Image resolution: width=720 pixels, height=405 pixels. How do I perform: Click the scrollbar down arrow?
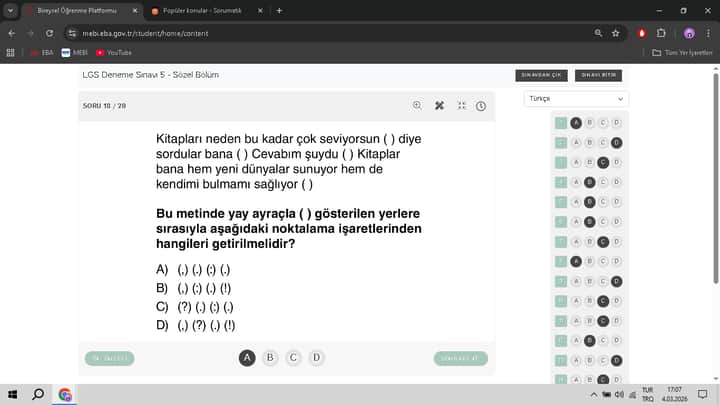[715, 379]
